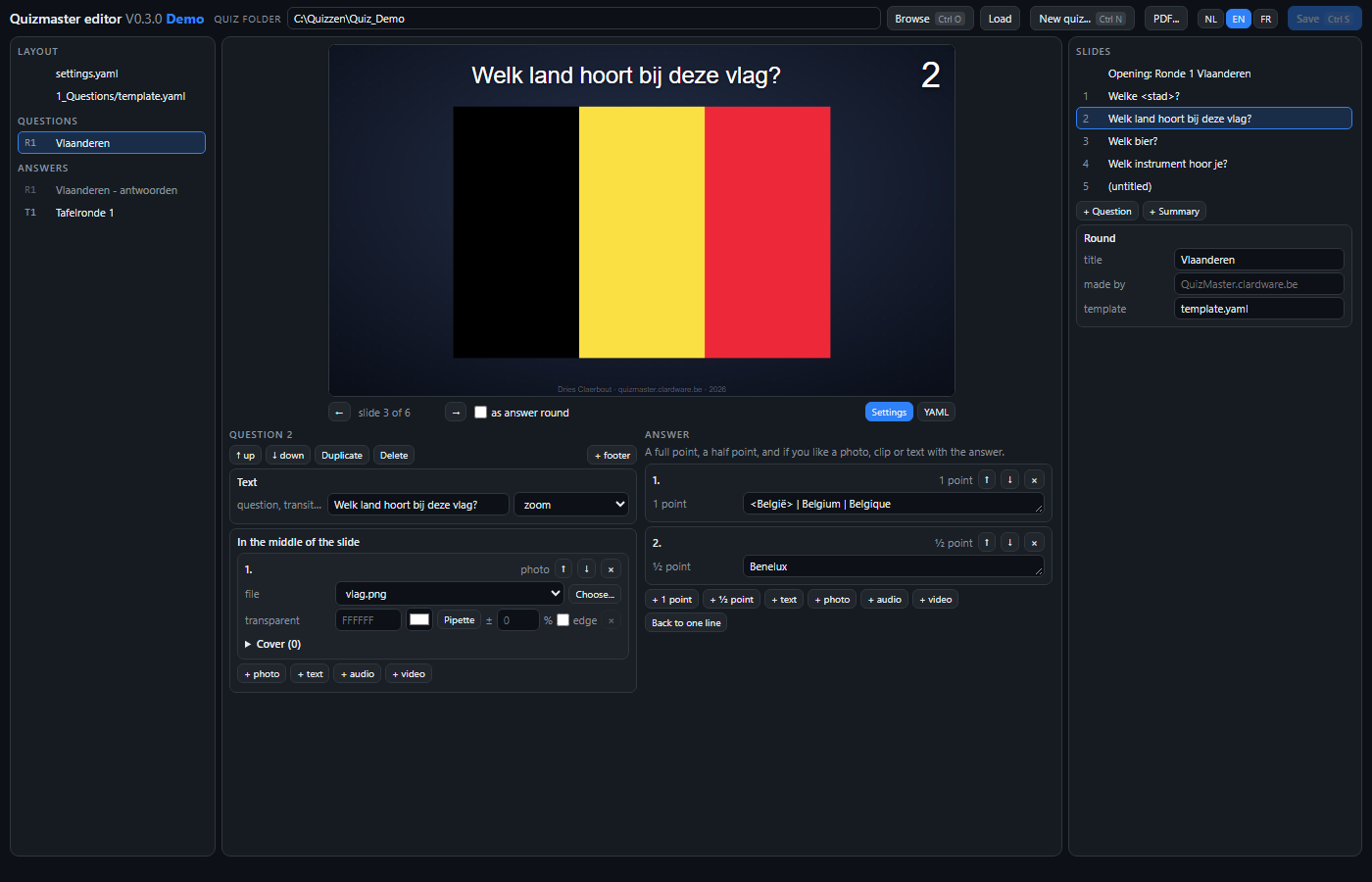1372x882 pixels.
Task: Open settings.yaml layout file
Action: pyautogui.click(x=112, y=73)
